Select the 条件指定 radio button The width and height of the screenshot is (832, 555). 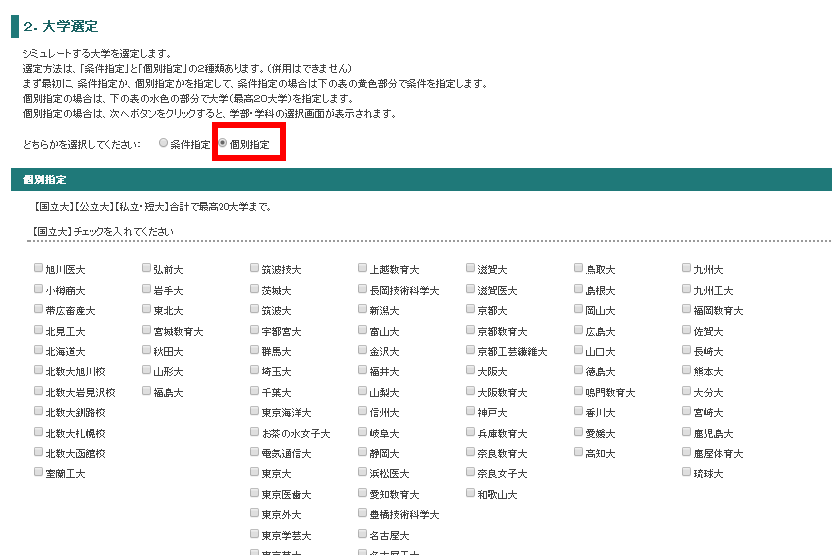pyautogui.click(x=163, y=143)
